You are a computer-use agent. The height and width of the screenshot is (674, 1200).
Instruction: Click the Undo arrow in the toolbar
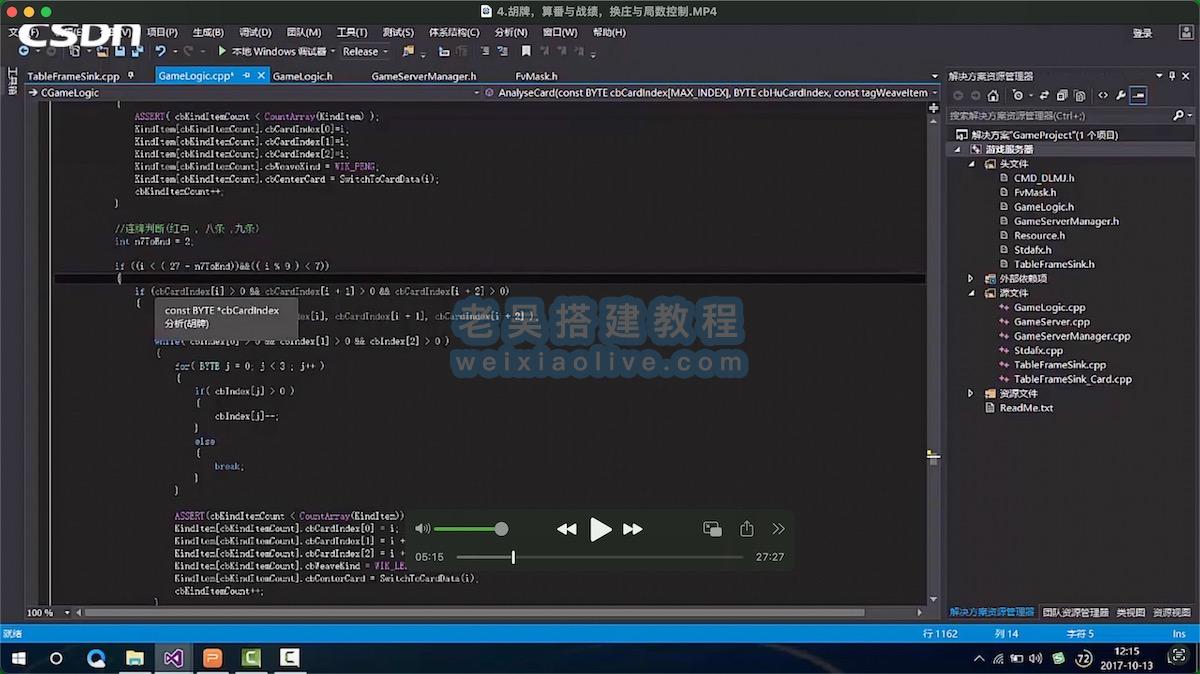coord(160,51)
